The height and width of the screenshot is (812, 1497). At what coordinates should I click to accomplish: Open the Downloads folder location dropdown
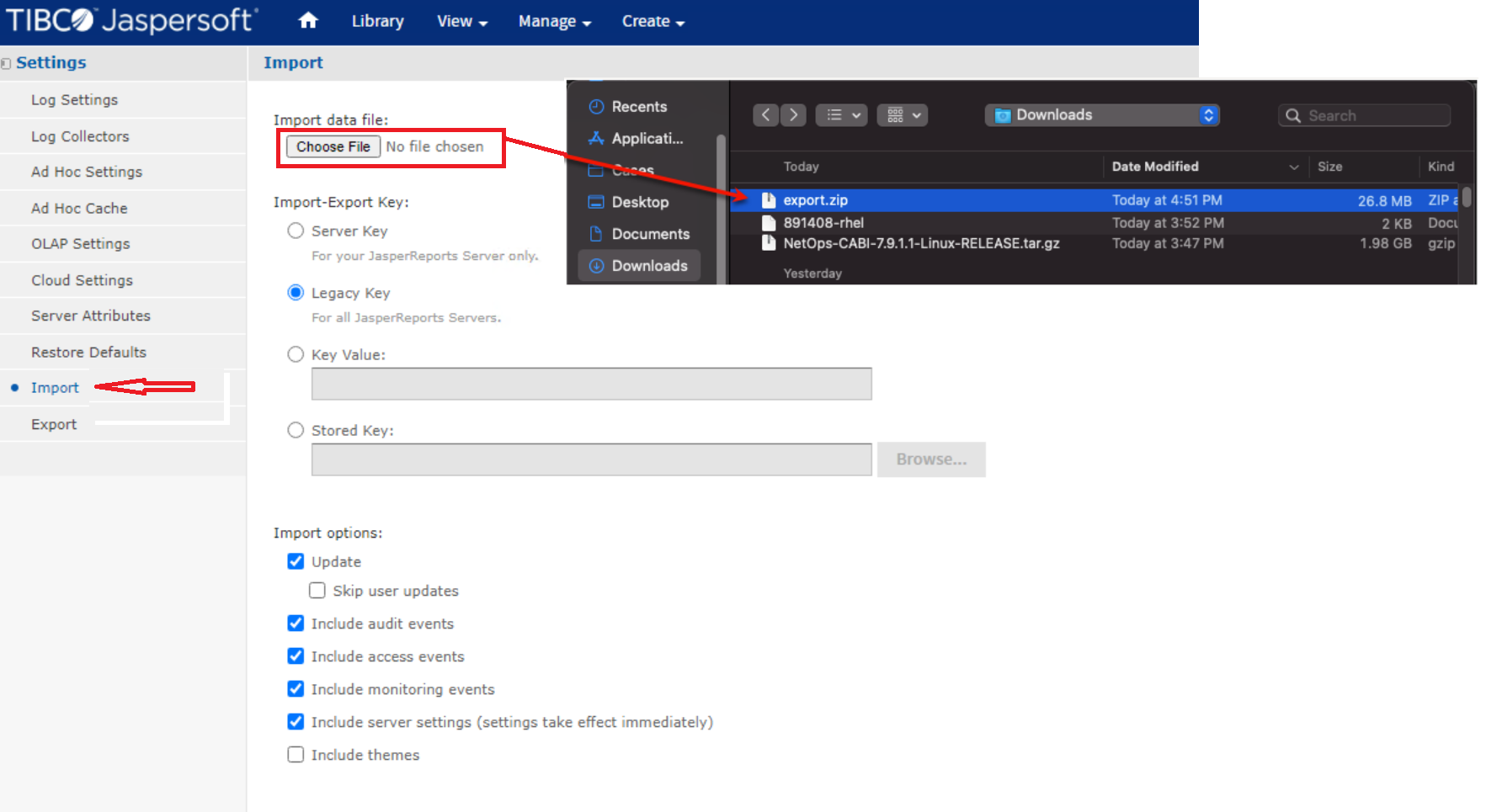point(1101,115)
